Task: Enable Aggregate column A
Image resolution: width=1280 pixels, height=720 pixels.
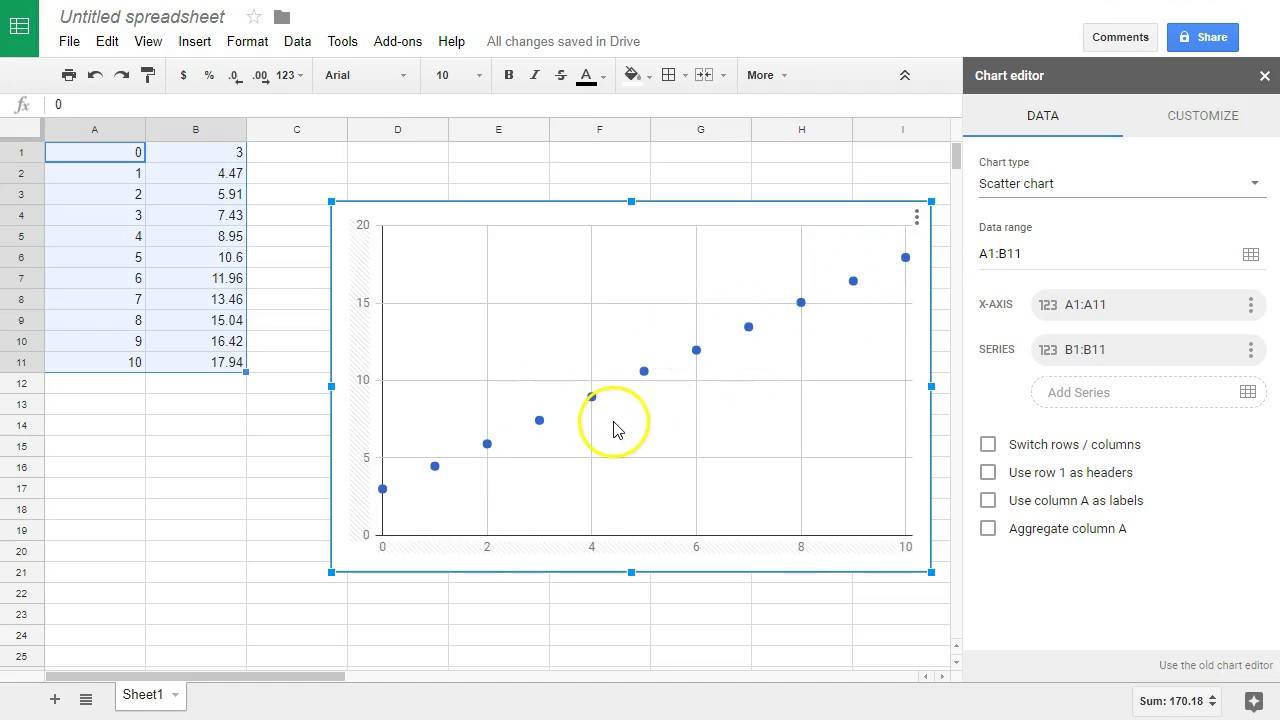Action: (988, 528)
